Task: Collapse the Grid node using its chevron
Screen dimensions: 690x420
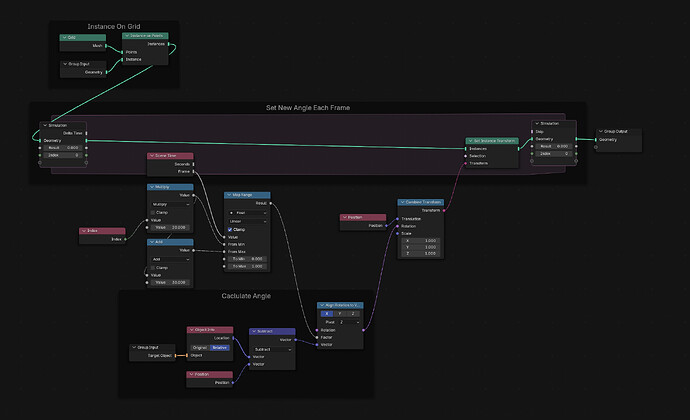Action: (64, 37)
